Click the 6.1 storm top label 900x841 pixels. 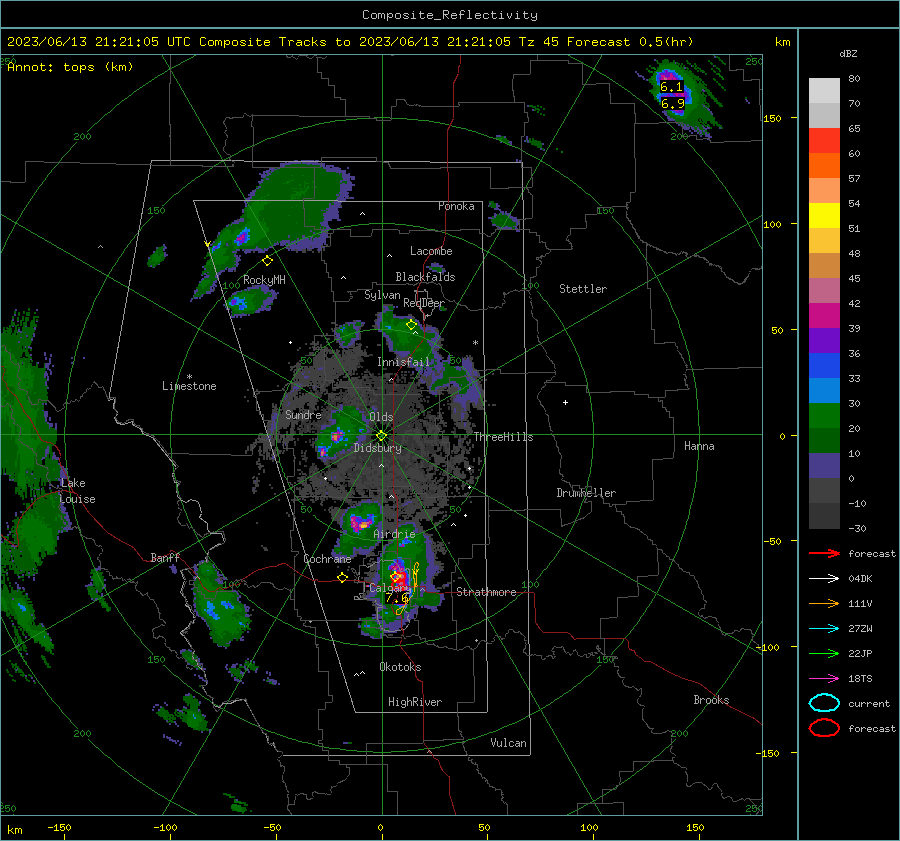click(672, 87)
